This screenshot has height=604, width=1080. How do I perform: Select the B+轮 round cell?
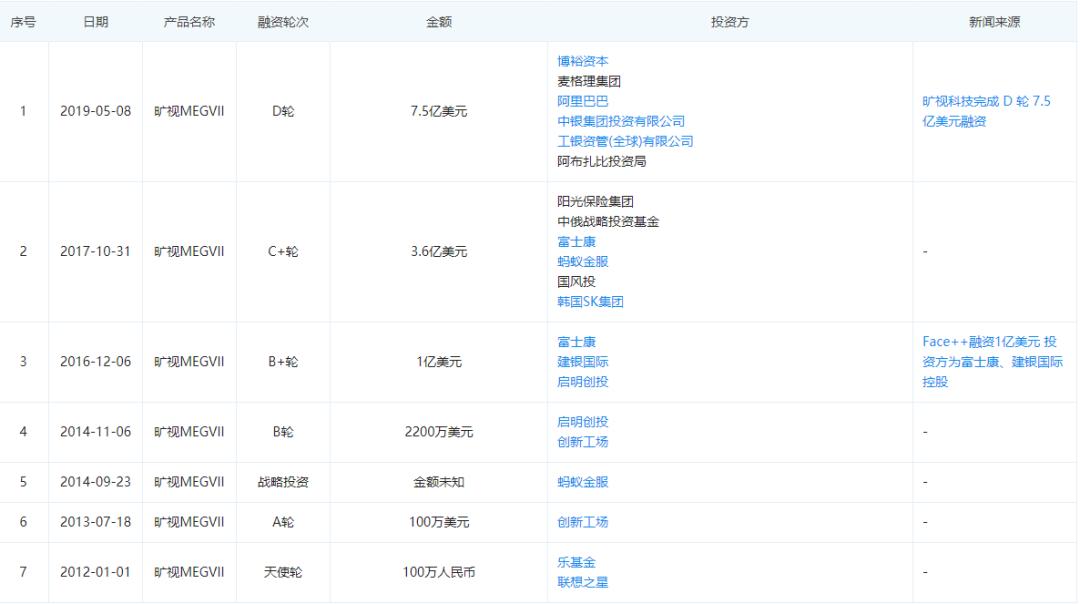point(282,362)
